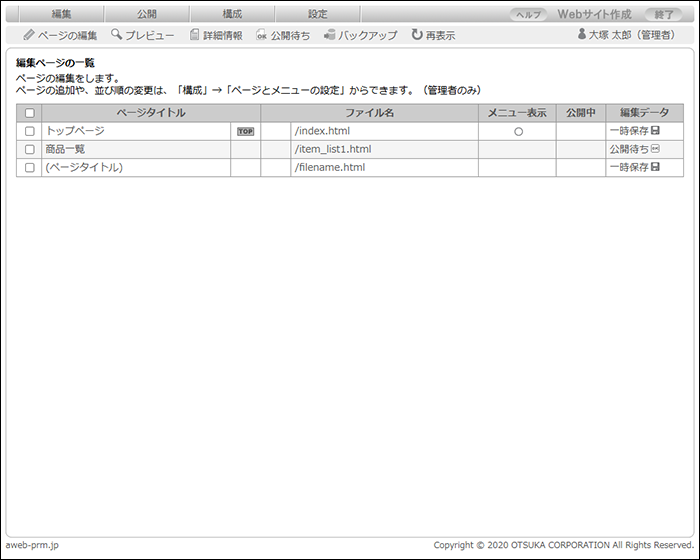The image size is (700, 560).
Task: Click the 終了 button to exit
Action: (662, 15)
